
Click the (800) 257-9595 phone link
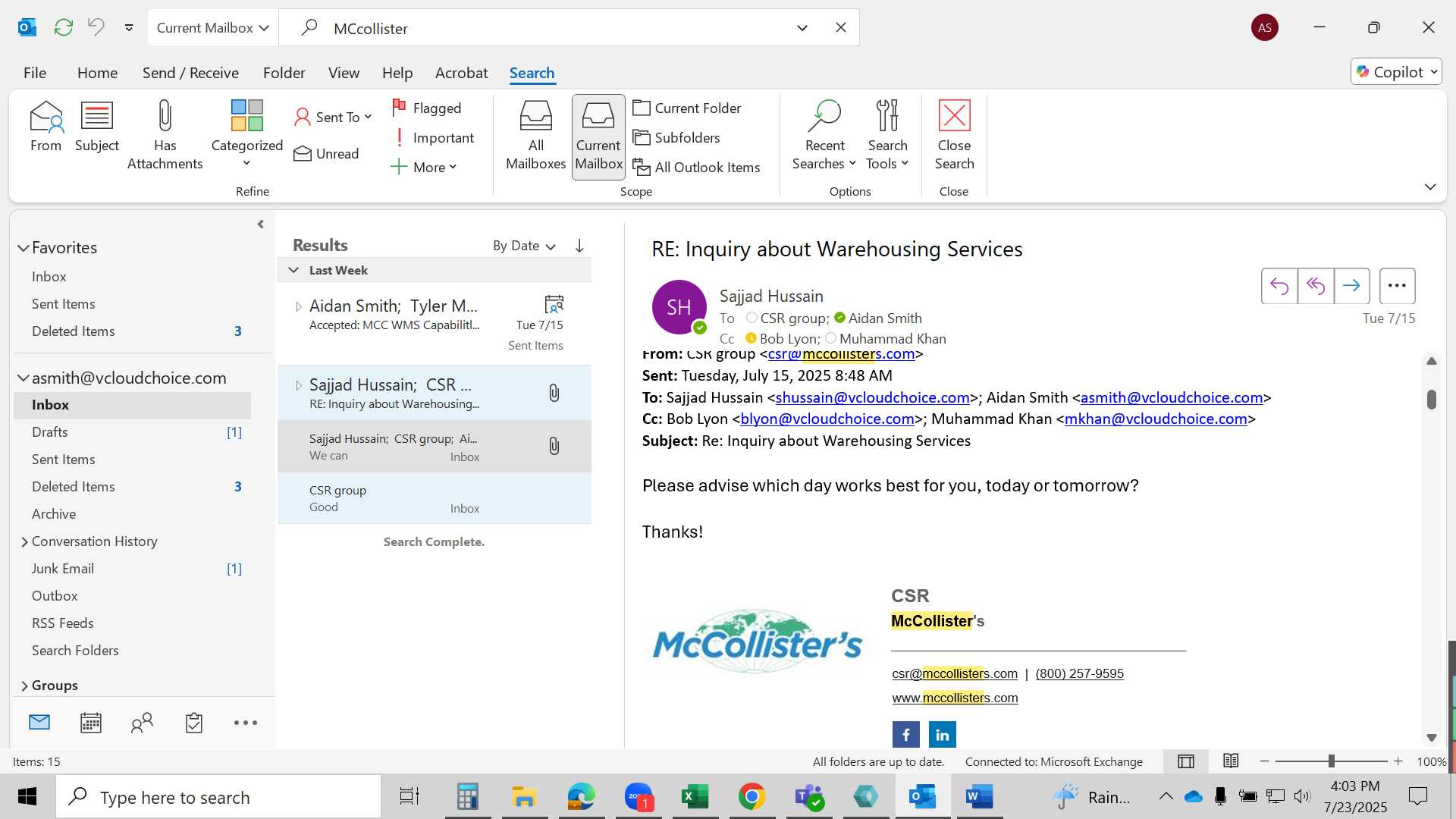1079,673
